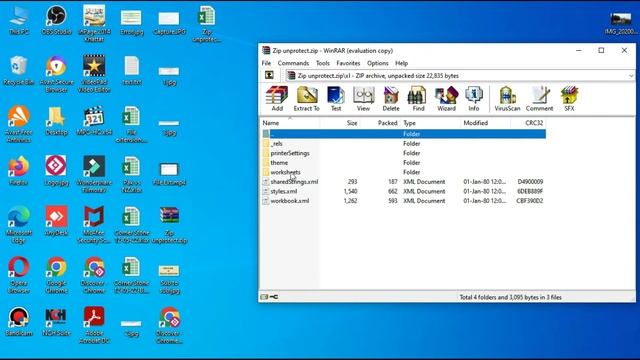This screenshot has height=360, width=640.
Task: Select the styles.xml file
Action: (403, 191)
